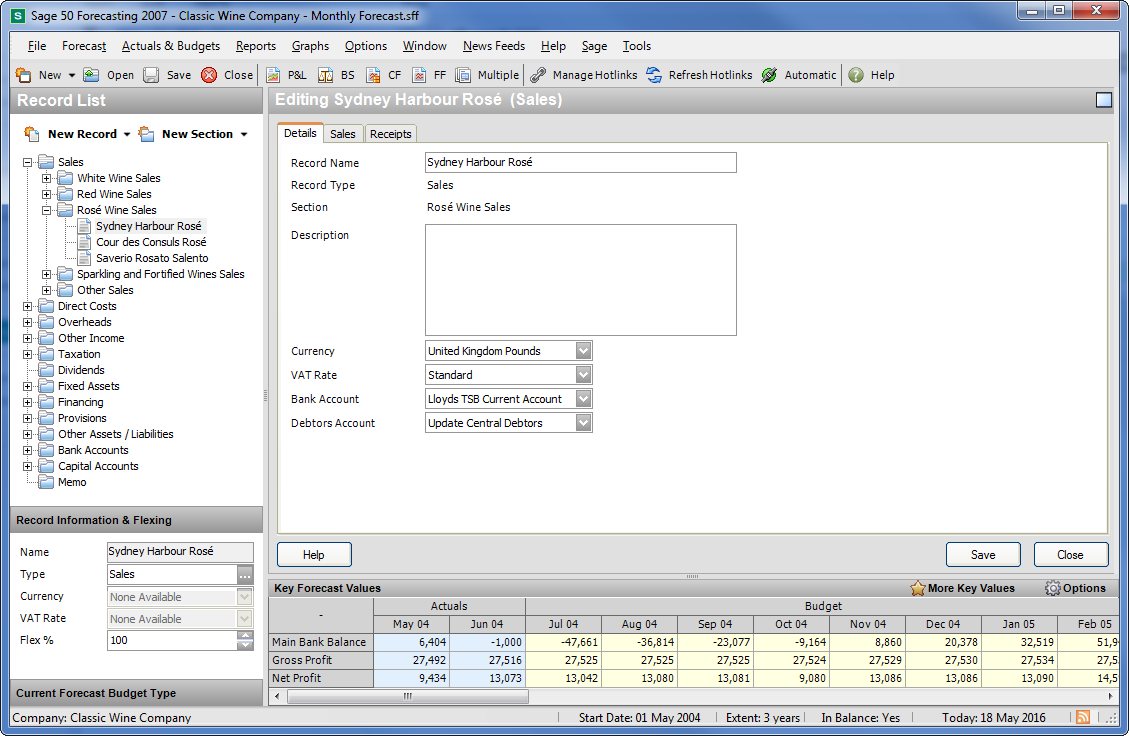
Task: Switch to the Sales tab
Action: (343, 134)
